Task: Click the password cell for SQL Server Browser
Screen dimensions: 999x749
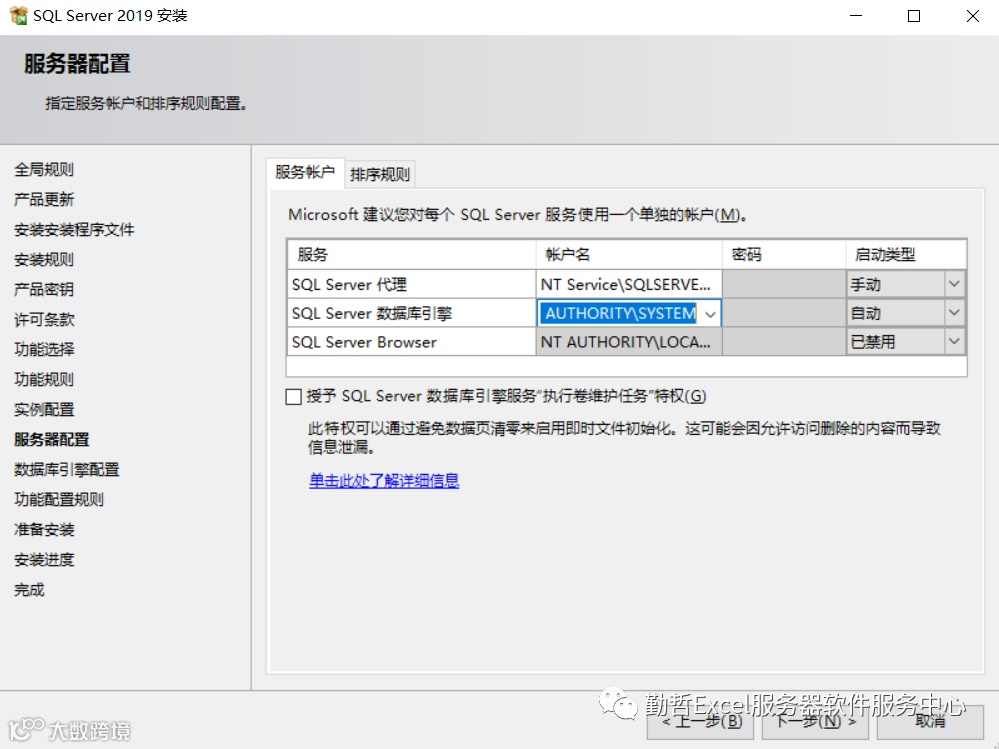Action: 784,342
